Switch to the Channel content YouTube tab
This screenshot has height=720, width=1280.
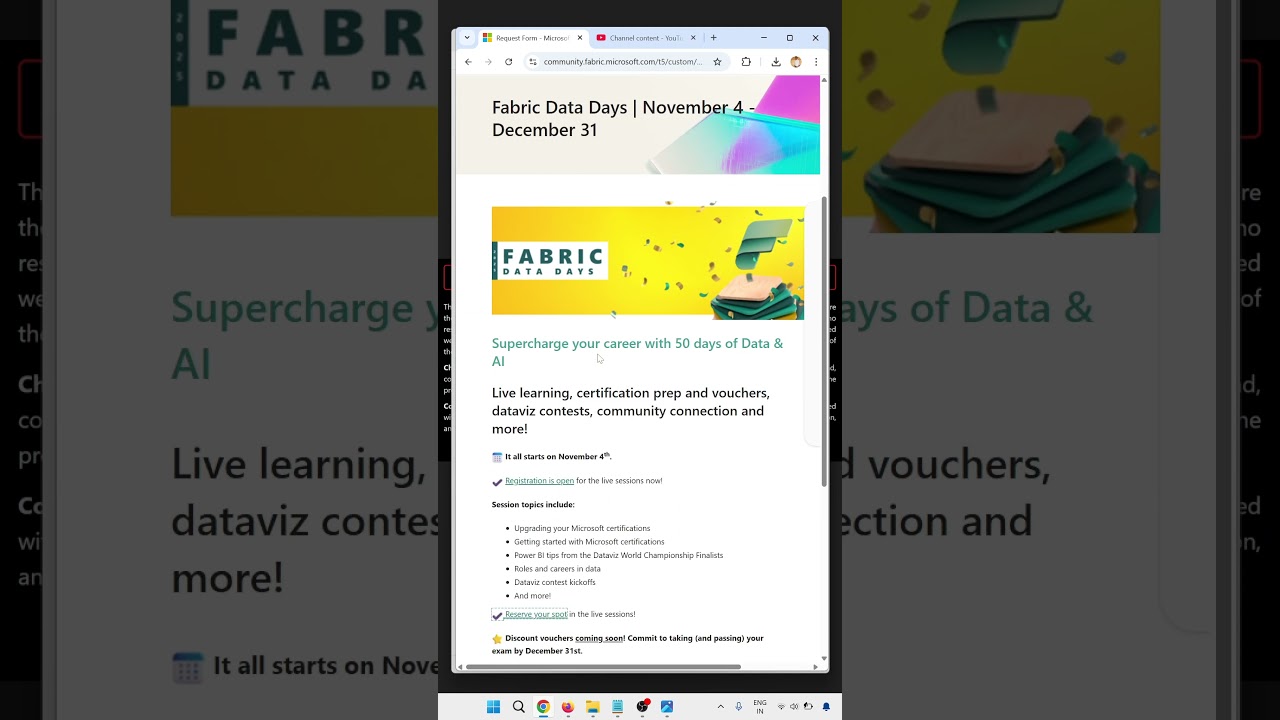pos(646,38)
